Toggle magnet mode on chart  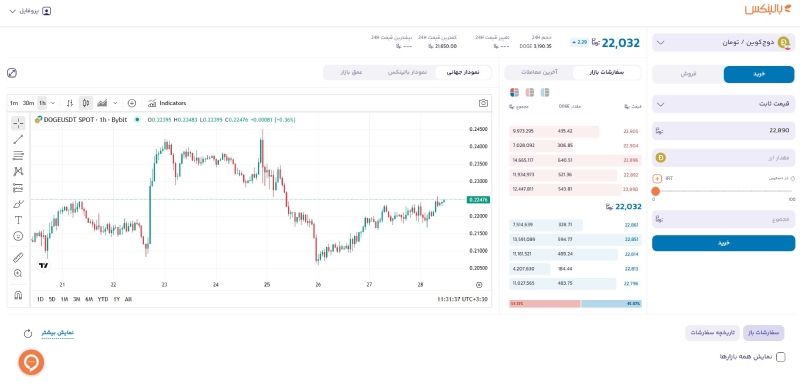(18, 295)
